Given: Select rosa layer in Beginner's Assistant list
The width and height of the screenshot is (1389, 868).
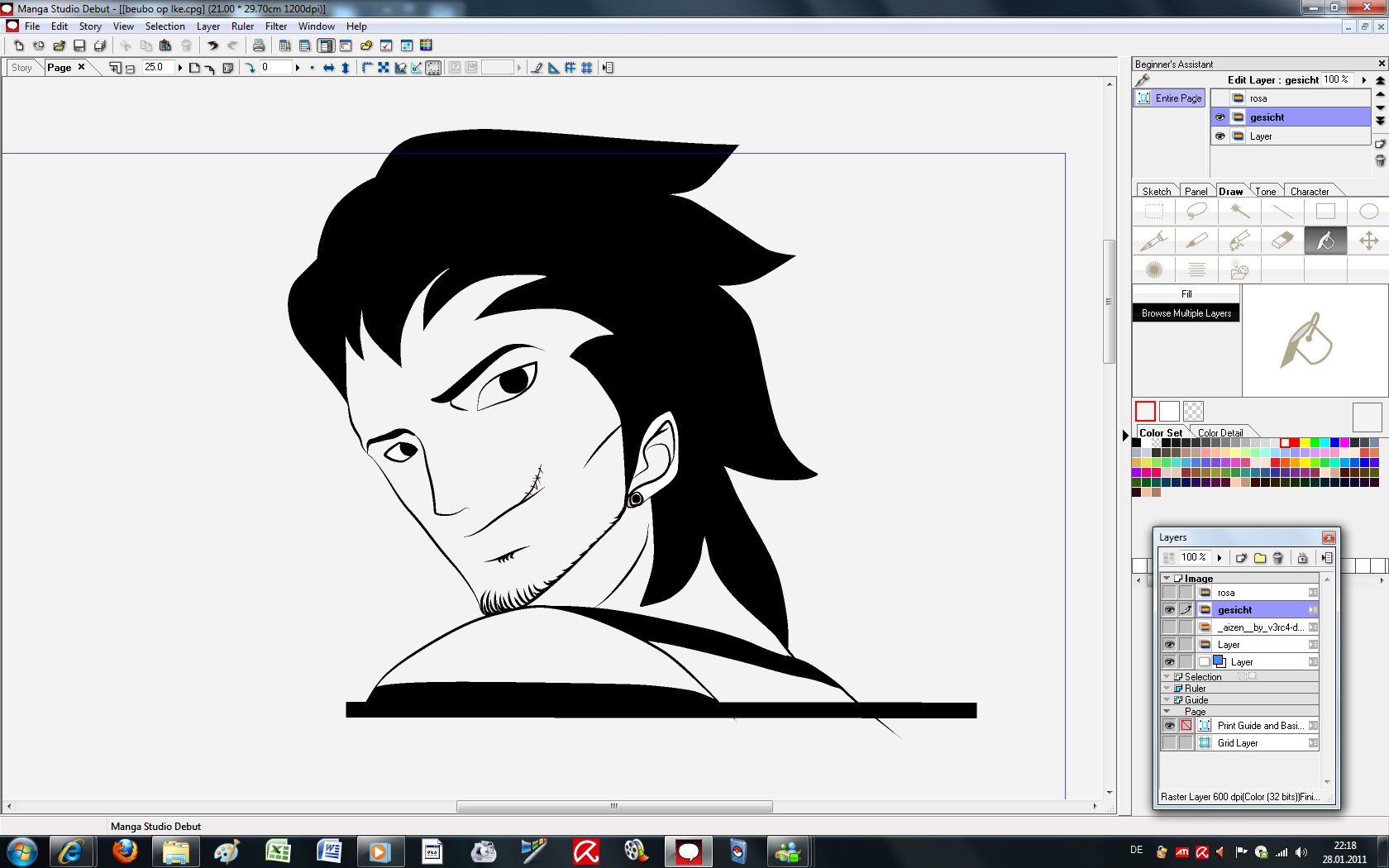Looking at the screenshot, I should pyautogui.click(x=1291, y=98).
